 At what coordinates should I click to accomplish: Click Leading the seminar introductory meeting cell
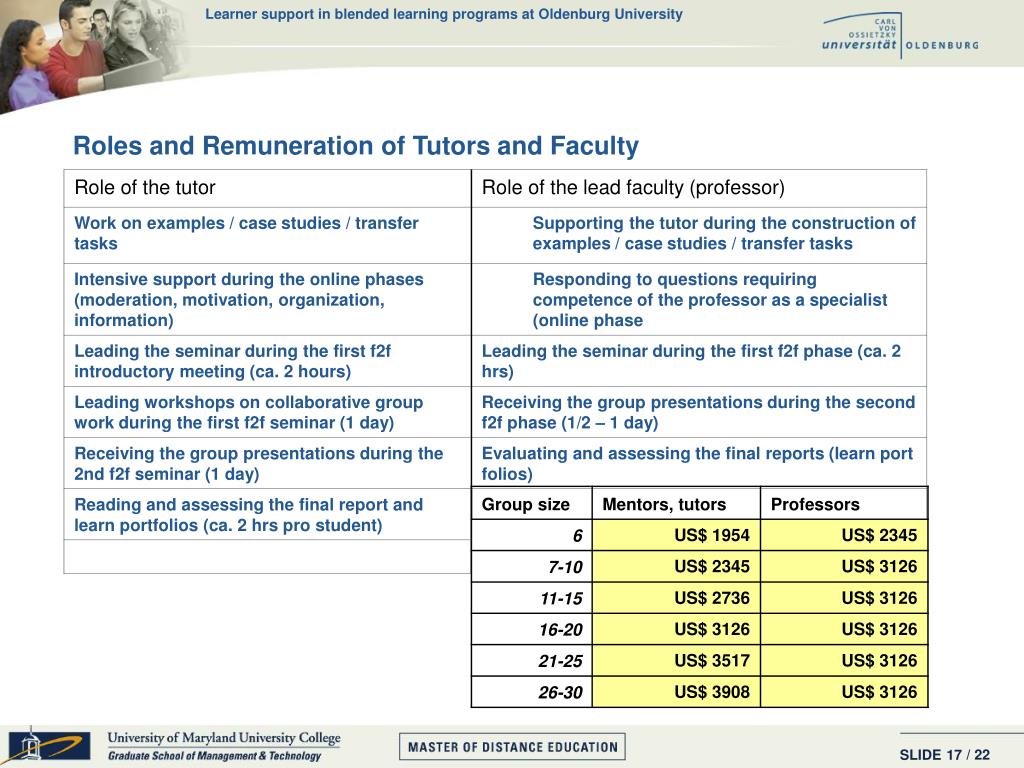(x=267, y=361)
